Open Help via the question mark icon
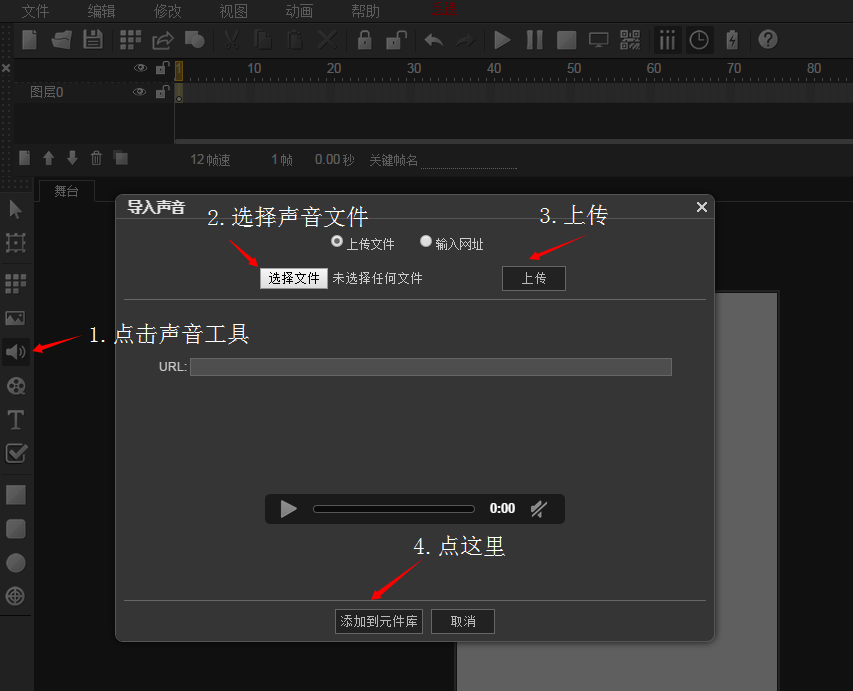The width and height of the screenshot is (853, 691). pos(766,40)
